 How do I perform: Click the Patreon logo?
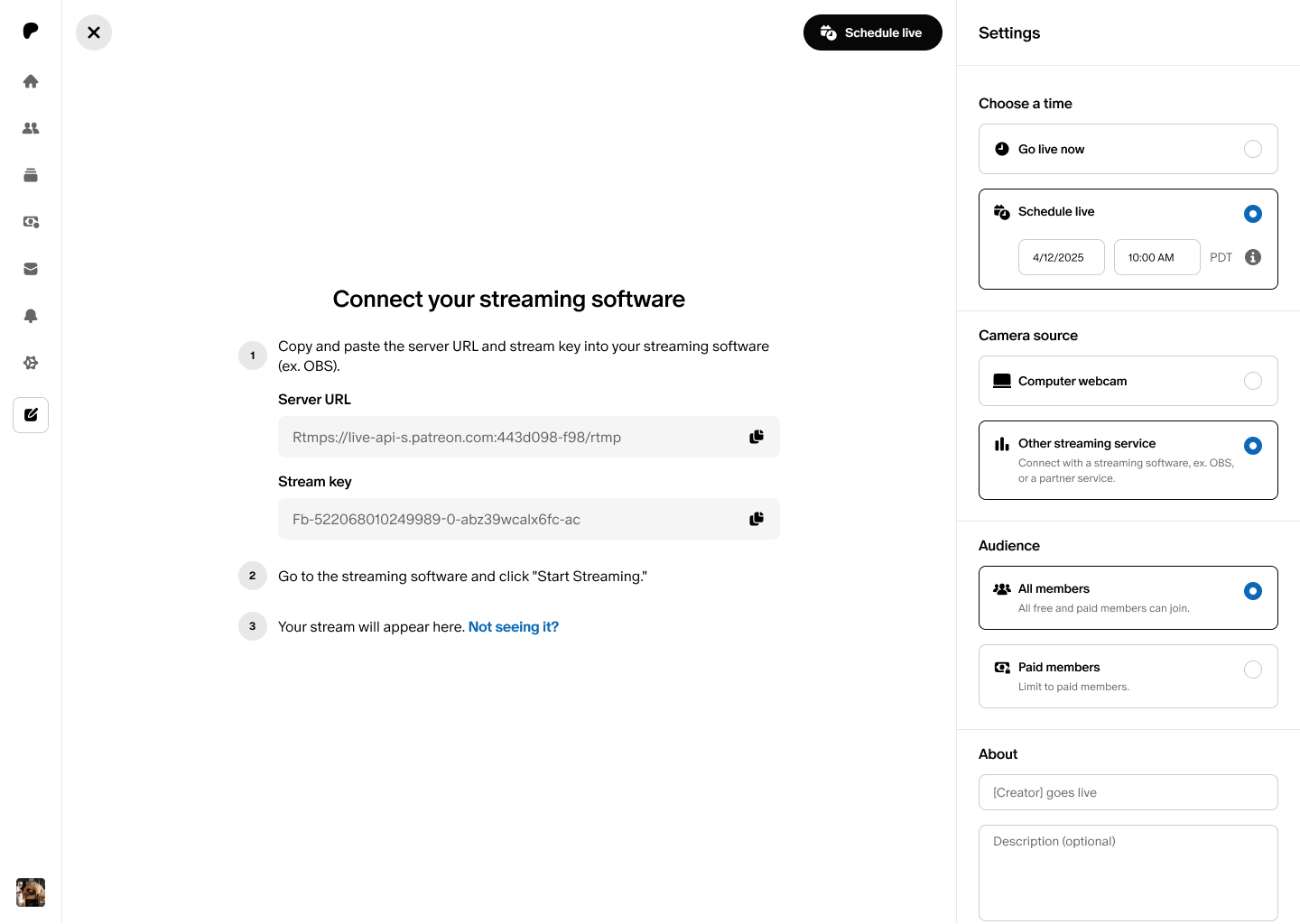(31, 32)
